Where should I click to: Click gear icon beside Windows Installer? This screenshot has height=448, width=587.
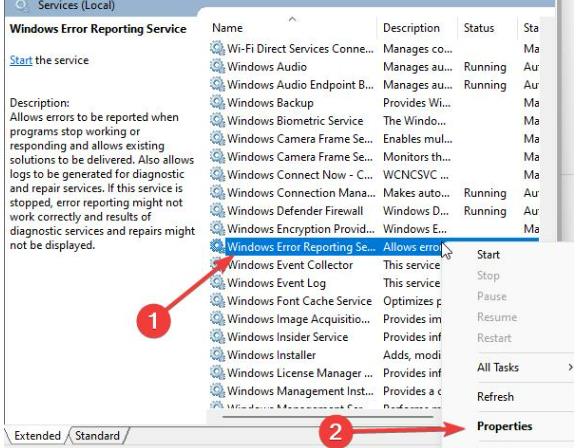click(217, 354)
